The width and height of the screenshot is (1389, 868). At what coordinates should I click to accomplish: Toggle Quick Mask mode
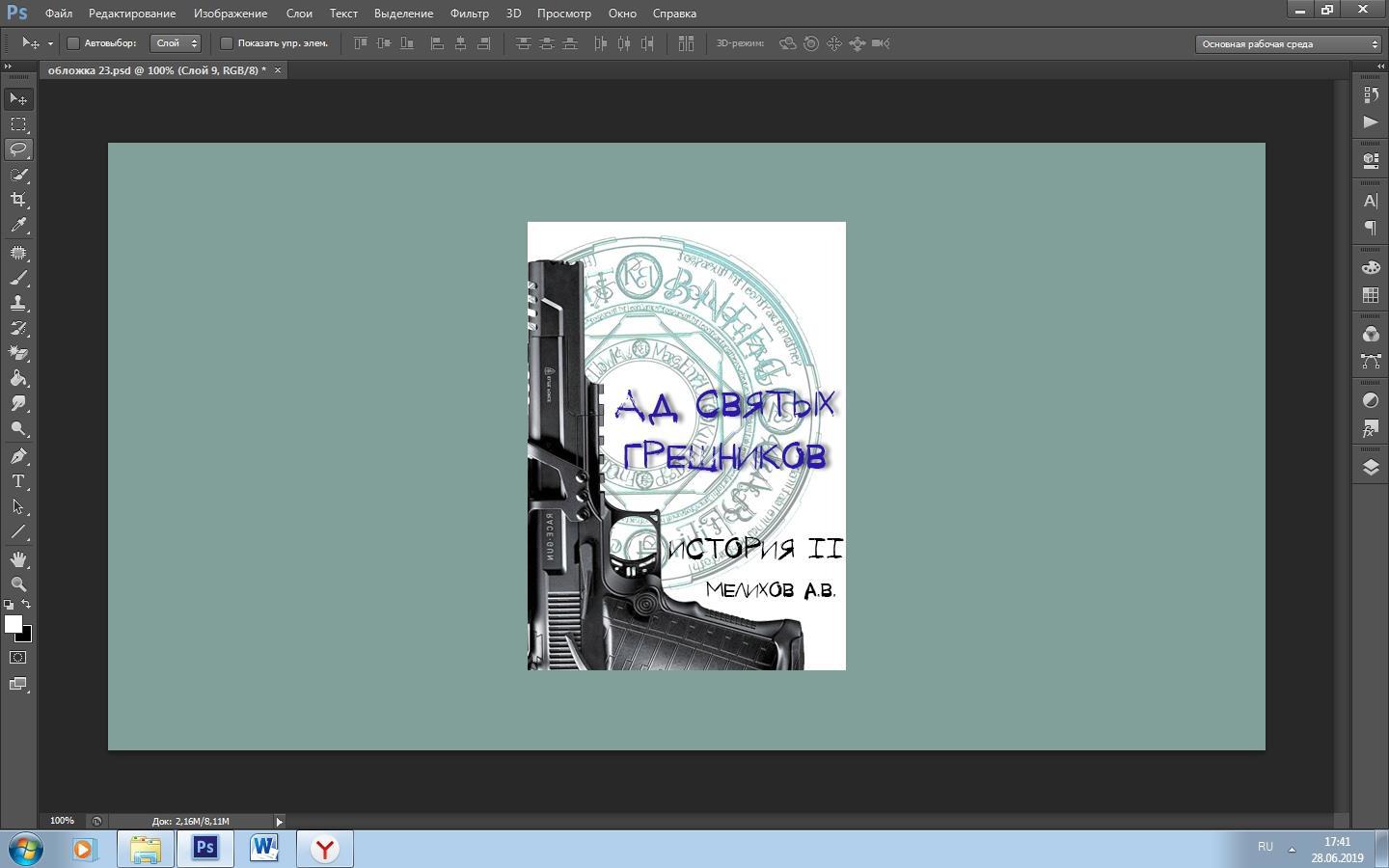coord(18,658)
